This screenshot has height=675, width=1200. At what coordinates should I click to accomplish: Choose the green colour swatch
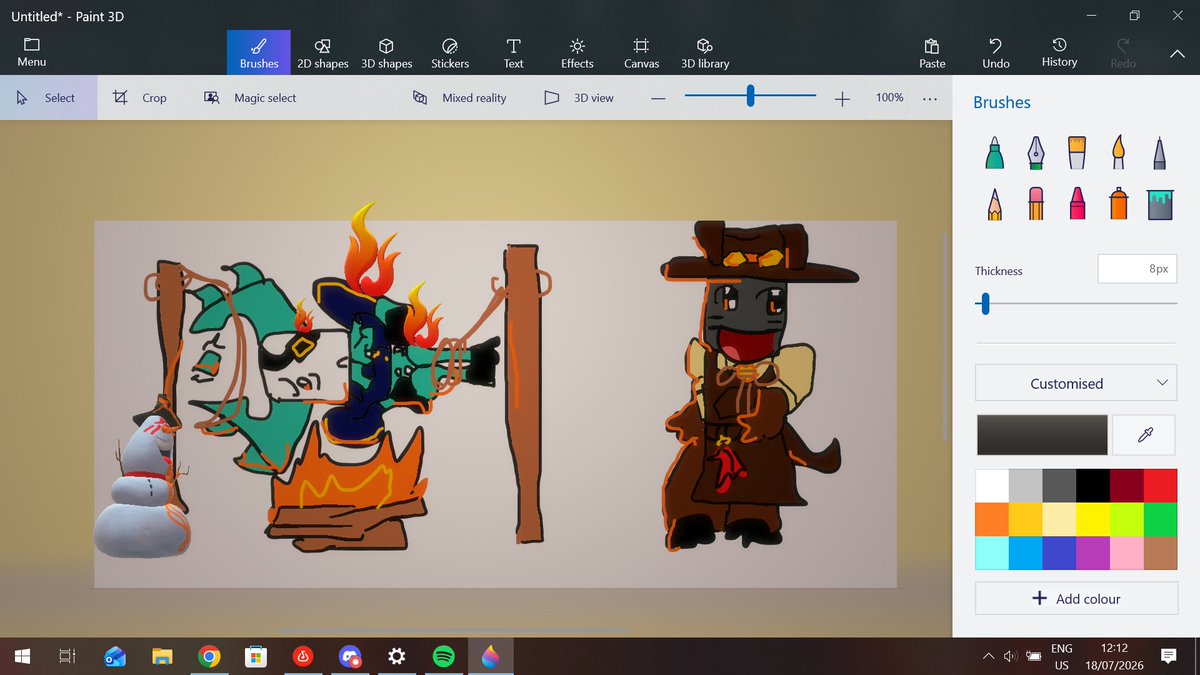pyautogui.click(x=1160, y=520)
